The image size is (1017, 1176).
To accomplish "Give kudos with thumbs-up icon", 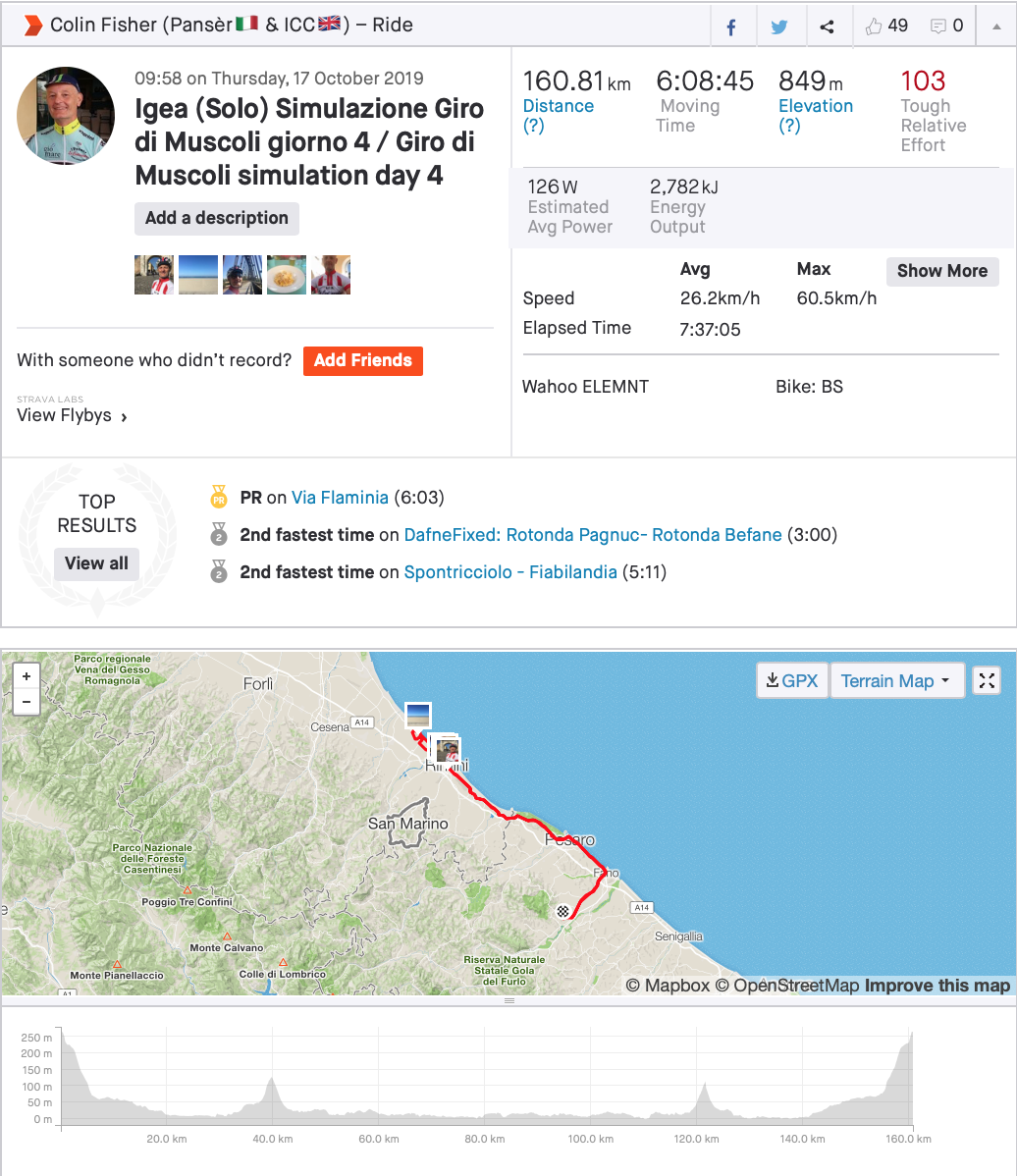I will point(874,27).
